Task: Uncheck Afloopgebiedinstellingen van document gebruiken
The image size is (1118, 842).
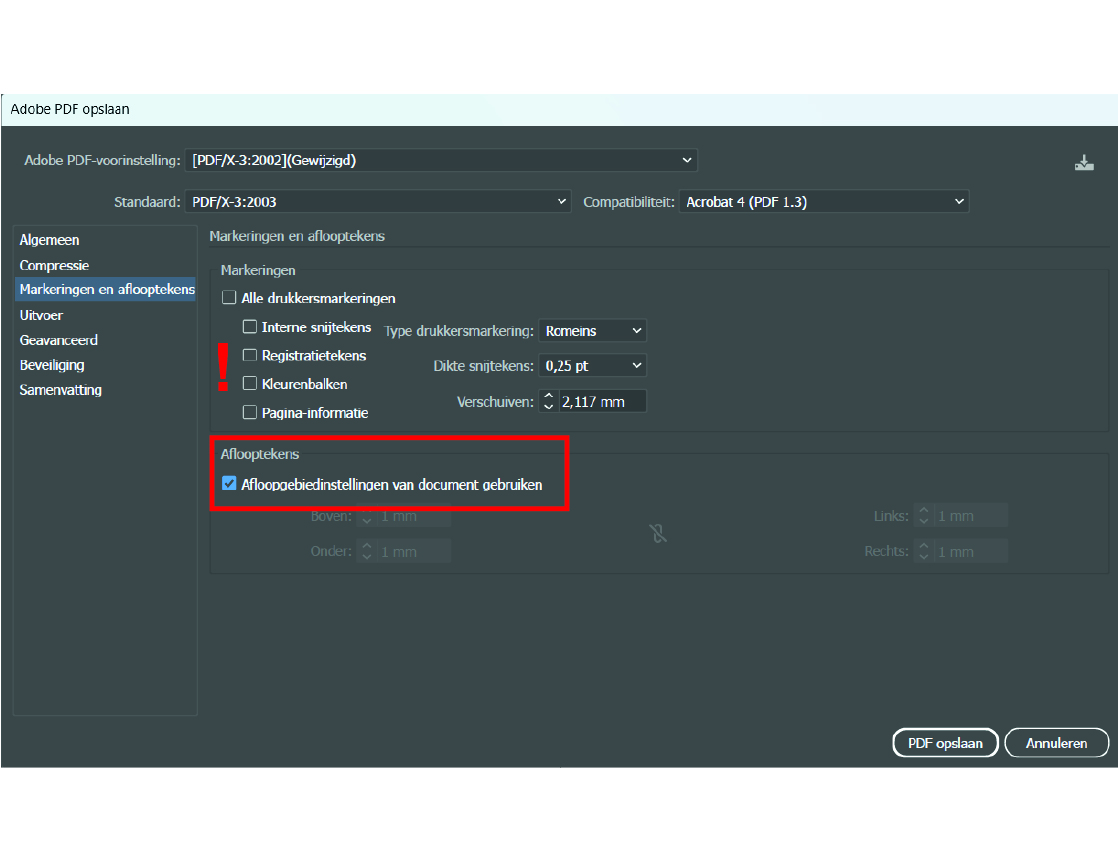Action: (x=229, y=485)
